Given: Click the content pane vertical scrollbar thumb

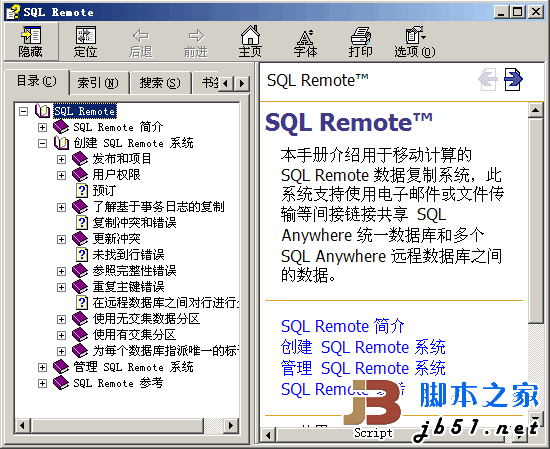Looking at the screenshot, I should [x=535, y=221].
